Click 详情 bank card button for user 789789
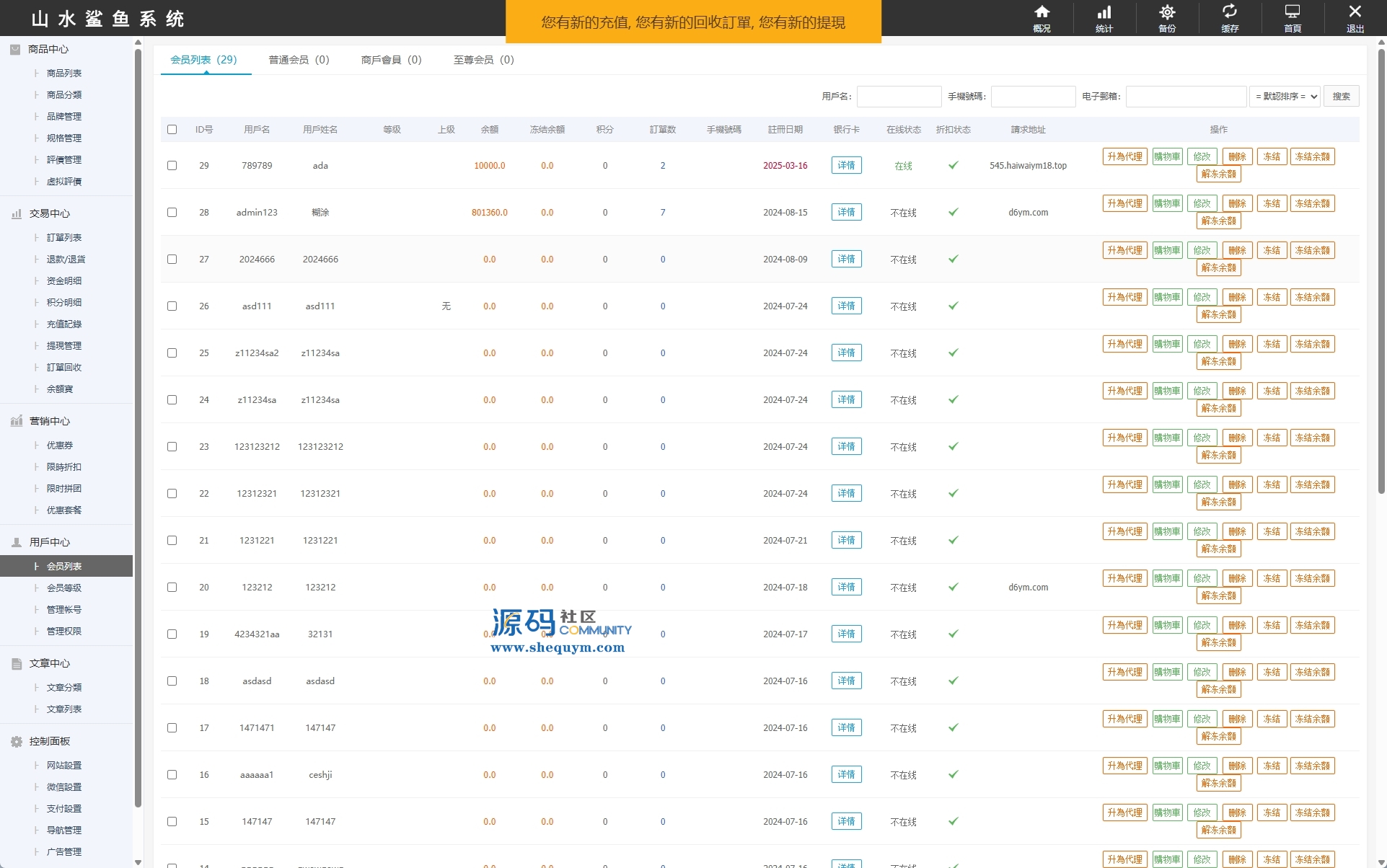Viewport: 1387px width, 868px height. (x=846, y=165)
